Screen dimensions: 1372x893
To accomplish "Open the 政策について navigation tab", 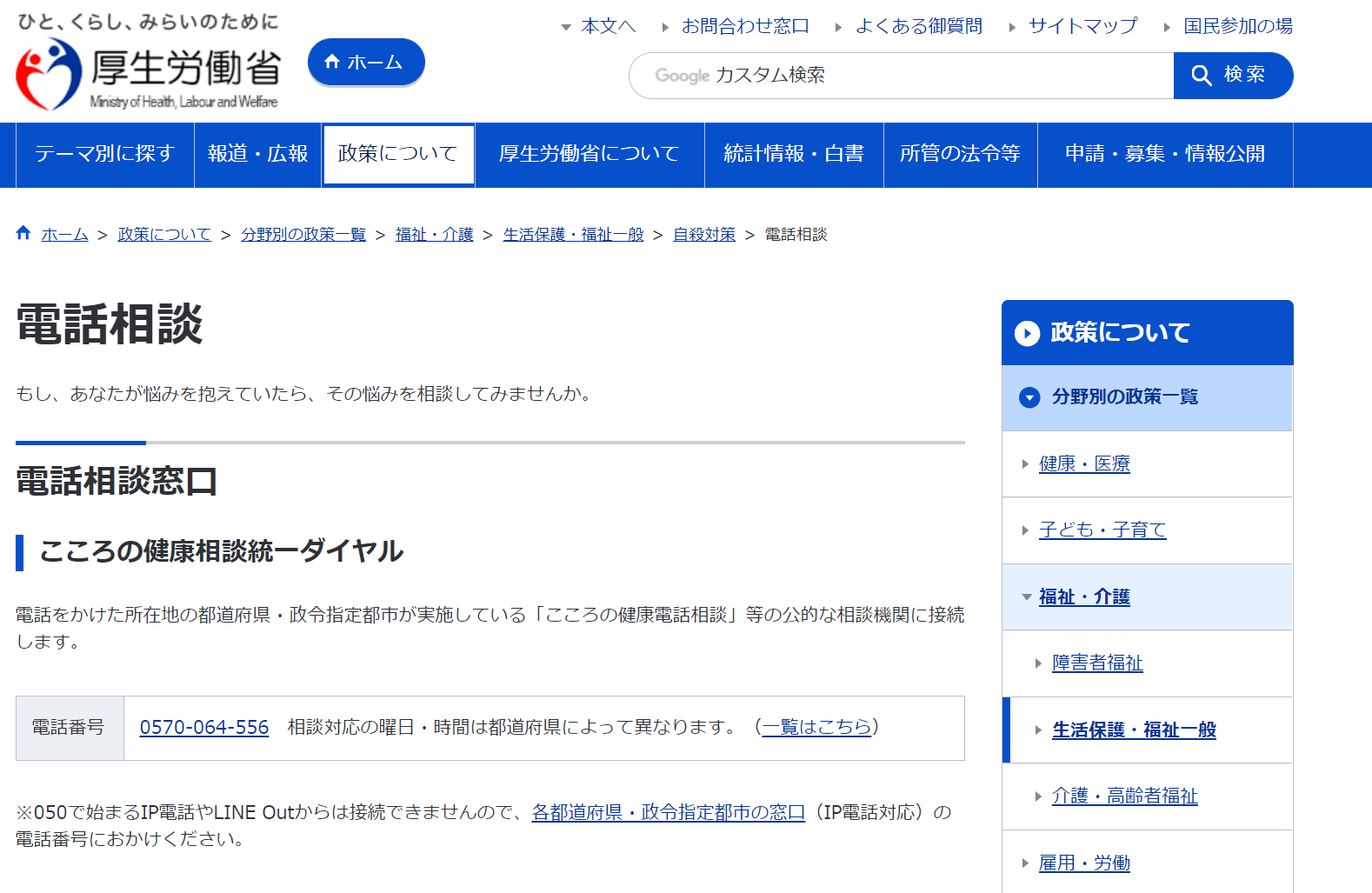I will (398, 154).
